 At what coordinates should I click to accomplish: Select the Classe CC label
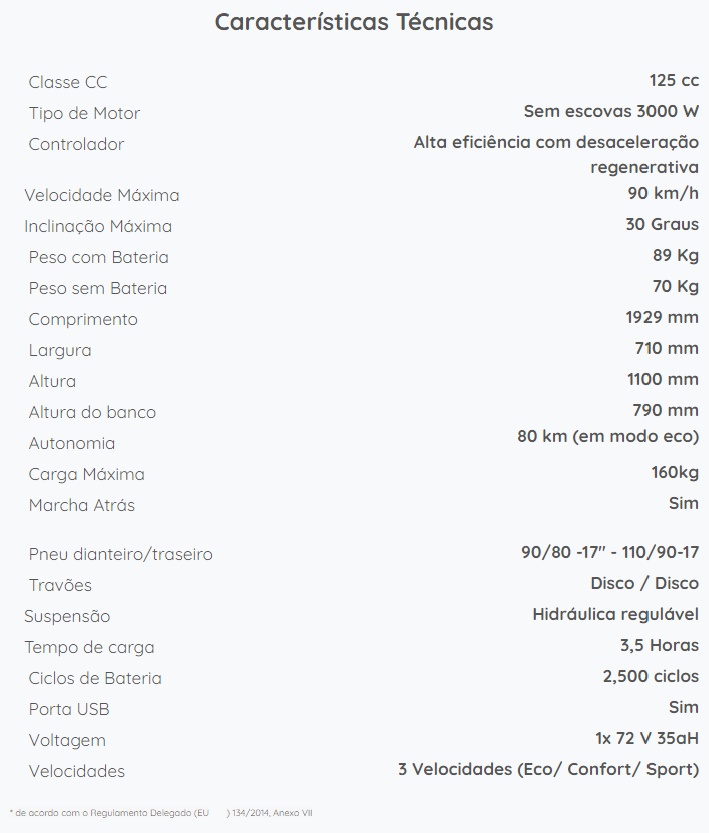68,82
